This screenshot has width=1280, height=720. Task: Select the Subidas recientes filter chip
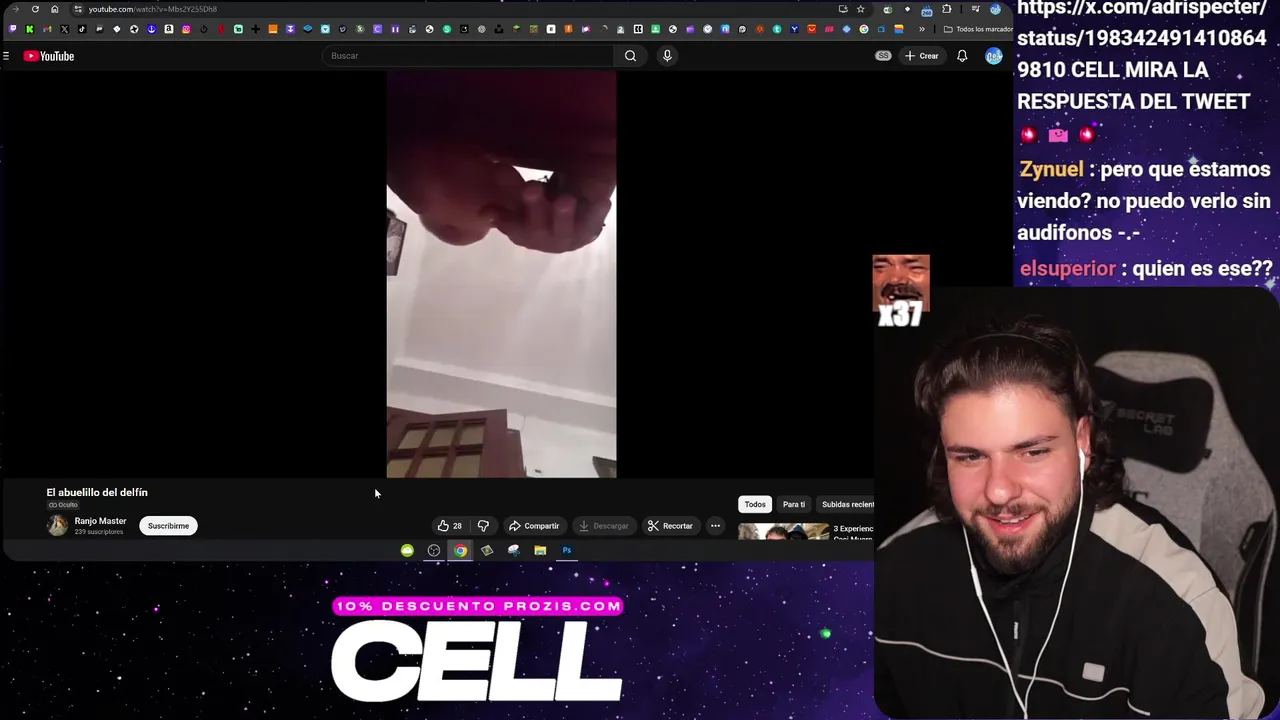click(846, 504)
